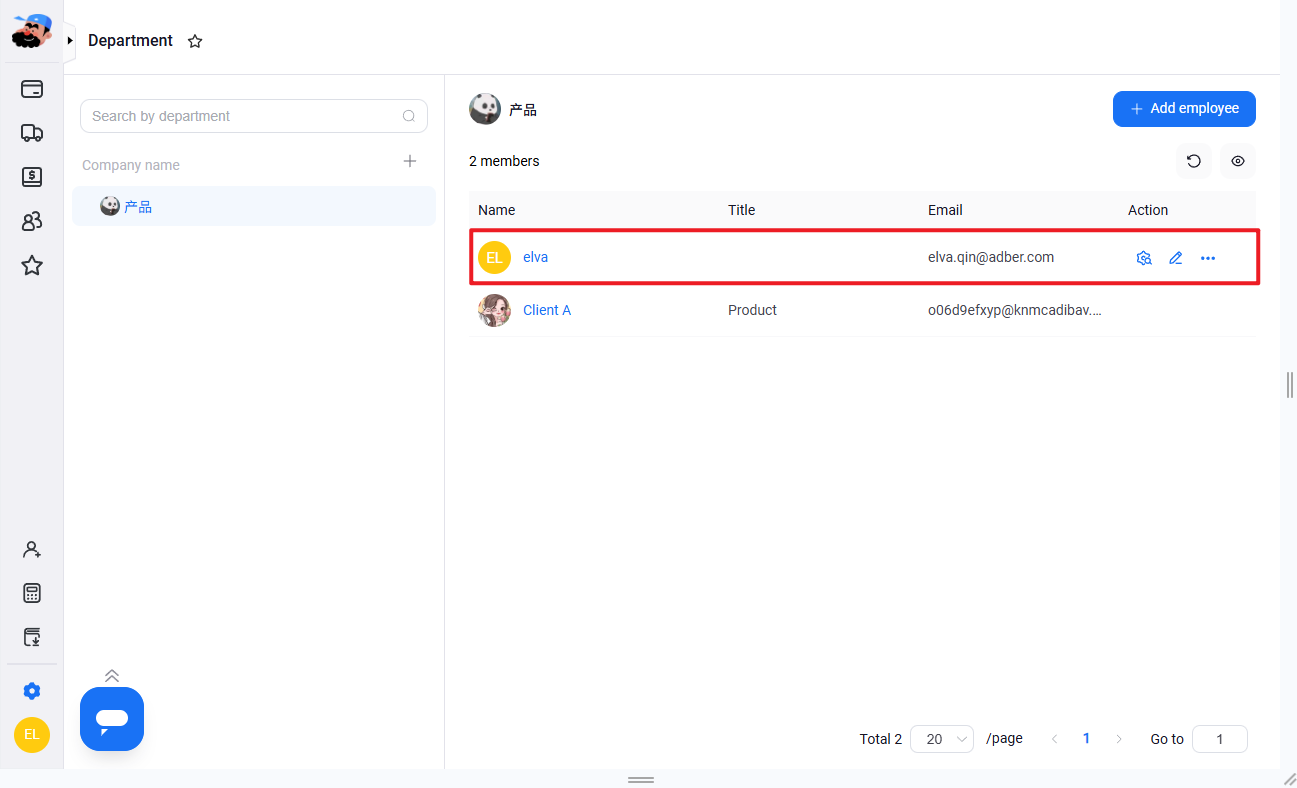Image resolution: width=1297 pixels, height=788 pixels.
Task: Click the Action column header
Action: pos(1148,210)
